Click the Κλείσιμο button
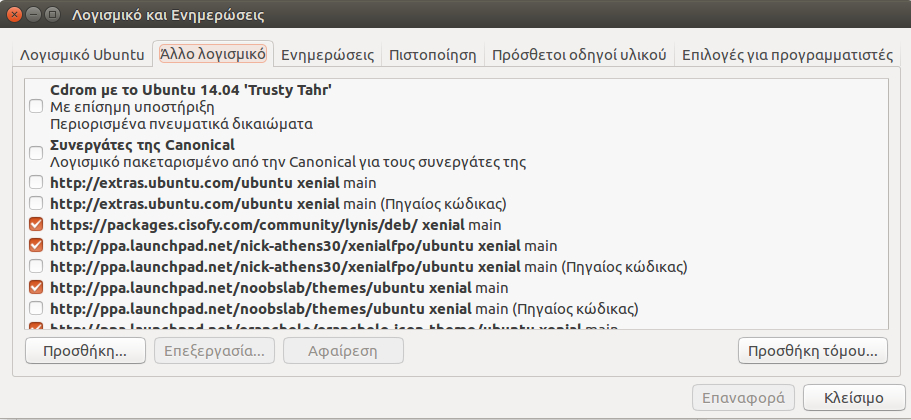The height and width of the screenshot is (420, 911). (853, 397)
